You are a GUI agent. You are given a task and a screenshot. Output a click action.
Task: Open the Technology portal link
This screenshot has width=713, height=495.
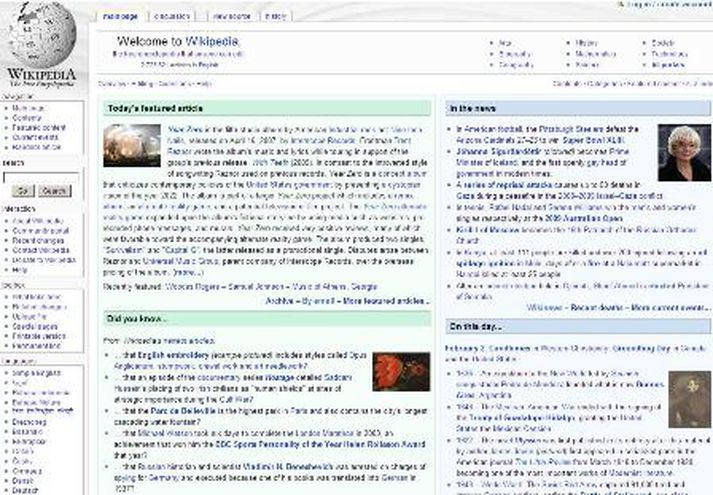click(x=669, y=54)
